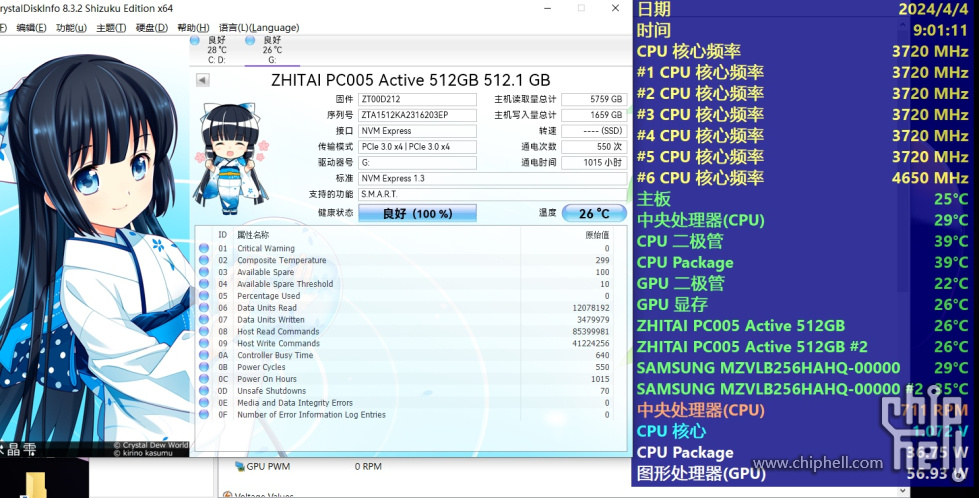Select the C: D: disk tab
This screenshot has height=498, width=979.
[x=217, y=49]
